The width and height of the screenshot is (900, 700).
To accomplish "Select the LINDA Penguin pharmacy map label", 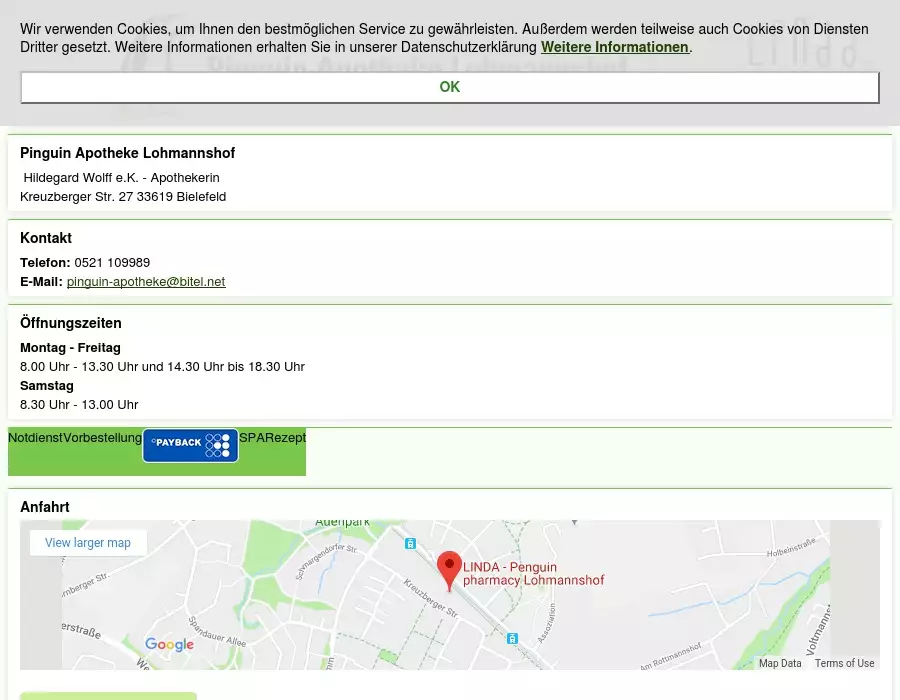I will click(533, 574).
